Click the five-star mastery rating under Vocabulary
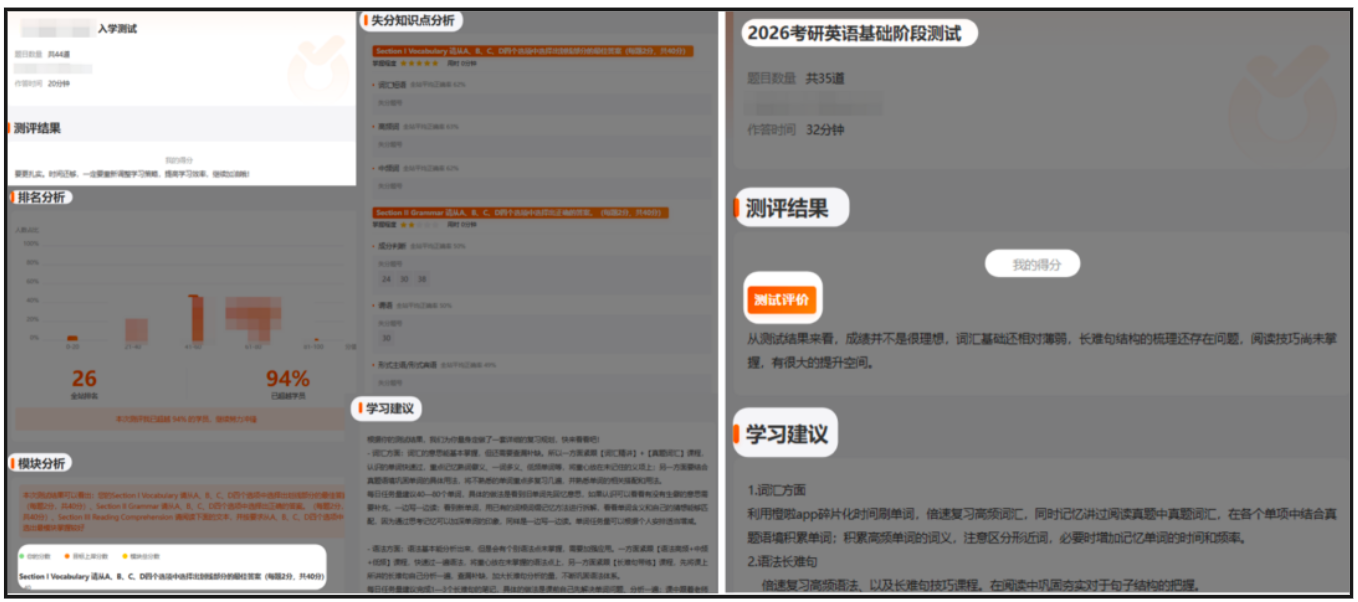 (x=421, y=62)
